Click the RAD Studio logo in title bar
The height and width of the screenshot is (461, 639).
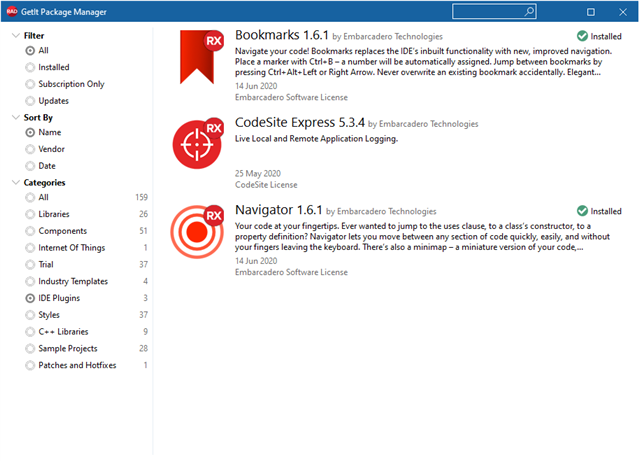point(12,11)
